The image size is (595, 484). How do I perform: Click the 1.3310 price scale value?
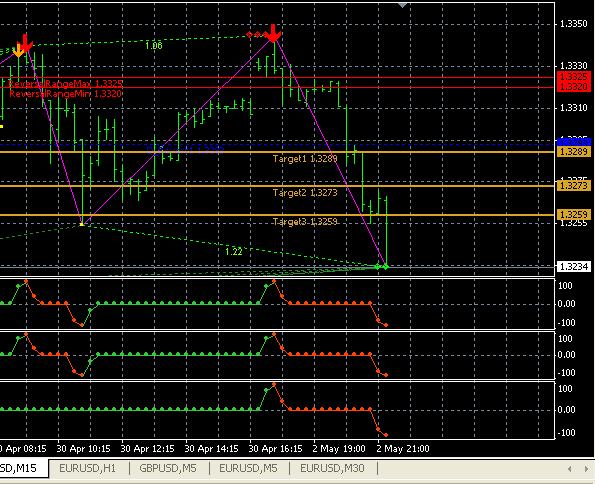click(574, 108)
